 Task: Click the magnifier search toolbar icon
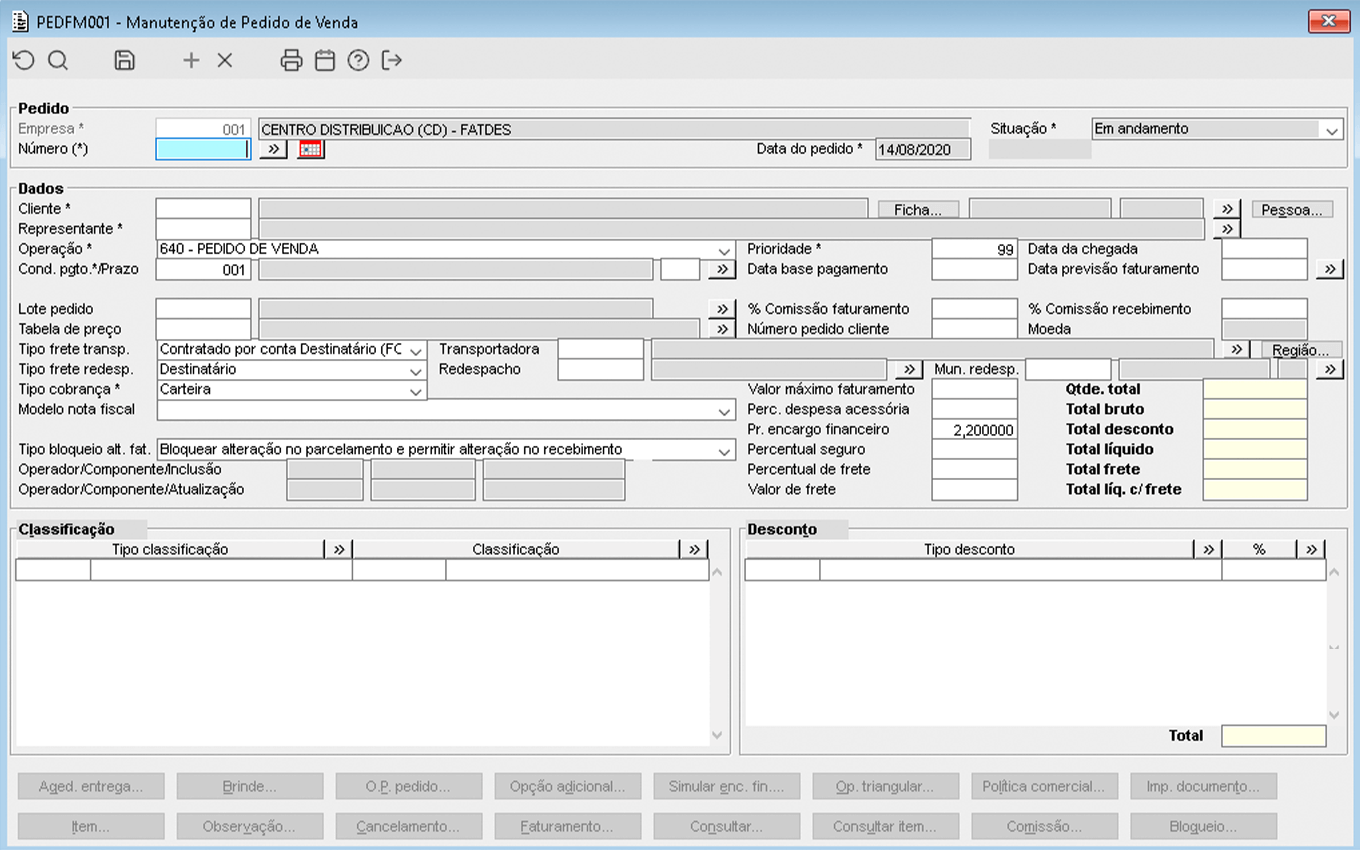pos(58,61)
